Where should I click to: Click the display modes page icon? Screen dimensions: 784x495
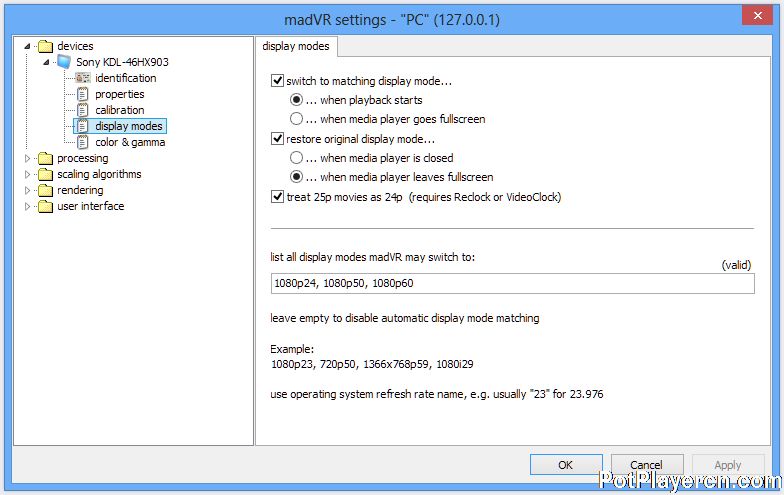point(82,126)
